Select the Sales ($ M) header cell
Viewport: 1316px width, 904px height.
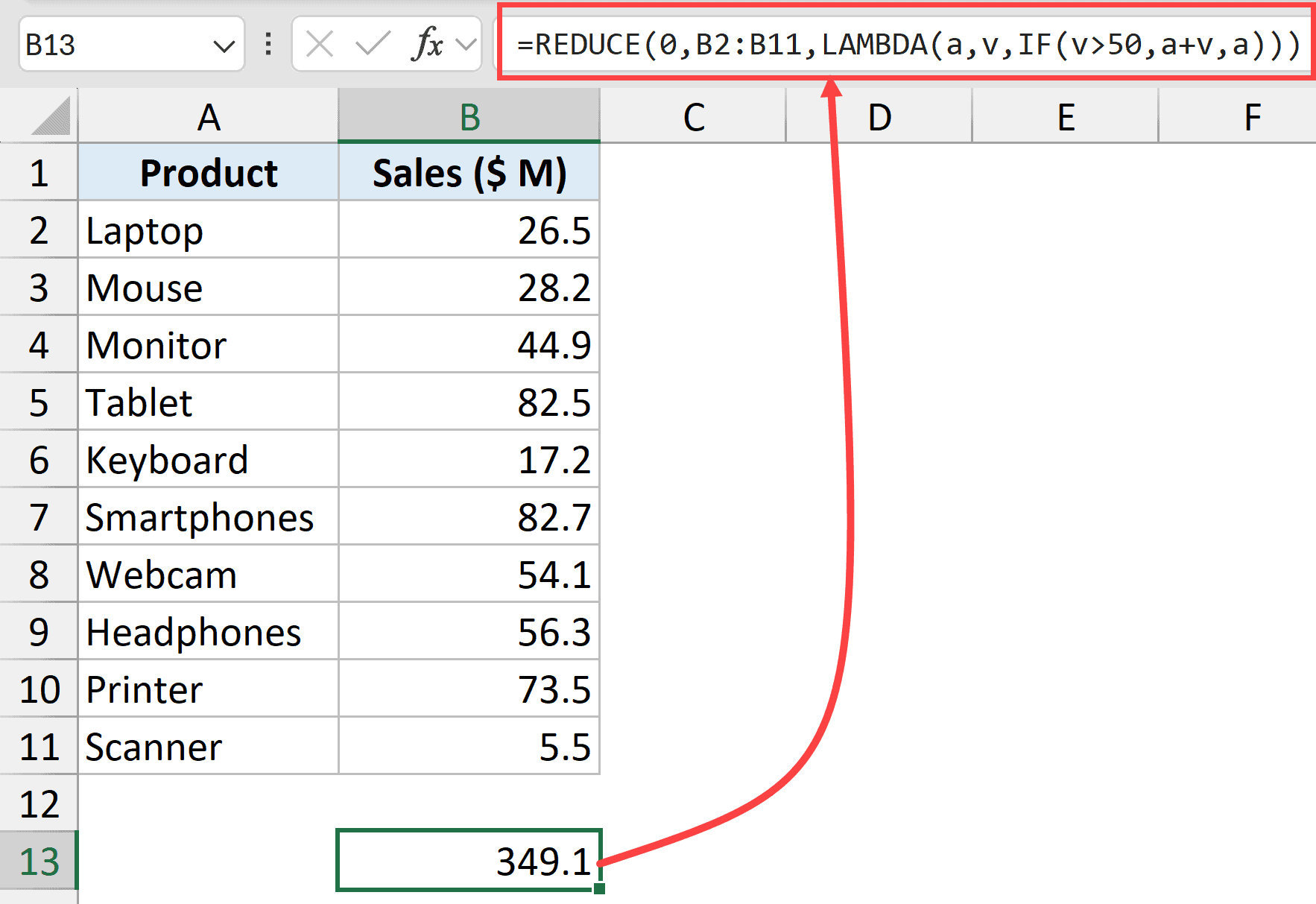[x=469, y=173]
